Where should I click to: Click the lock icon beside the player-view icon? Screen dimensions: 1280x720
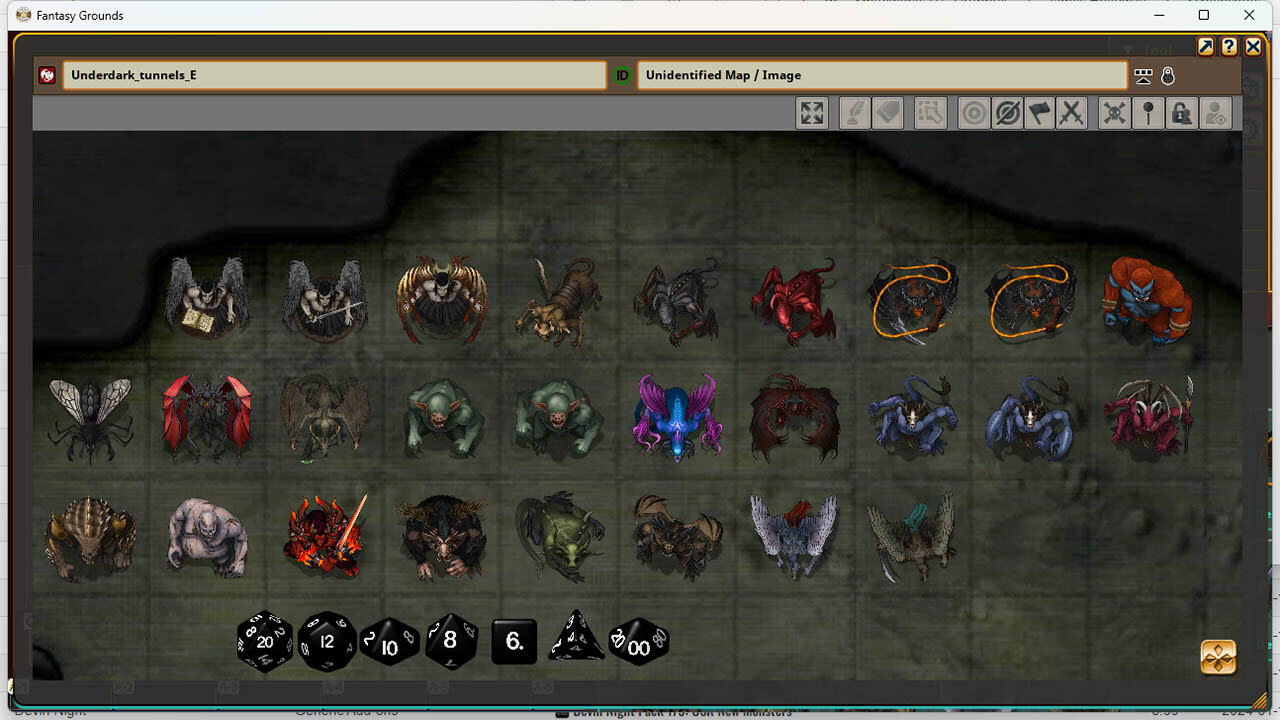click(x=1168, y=75)
